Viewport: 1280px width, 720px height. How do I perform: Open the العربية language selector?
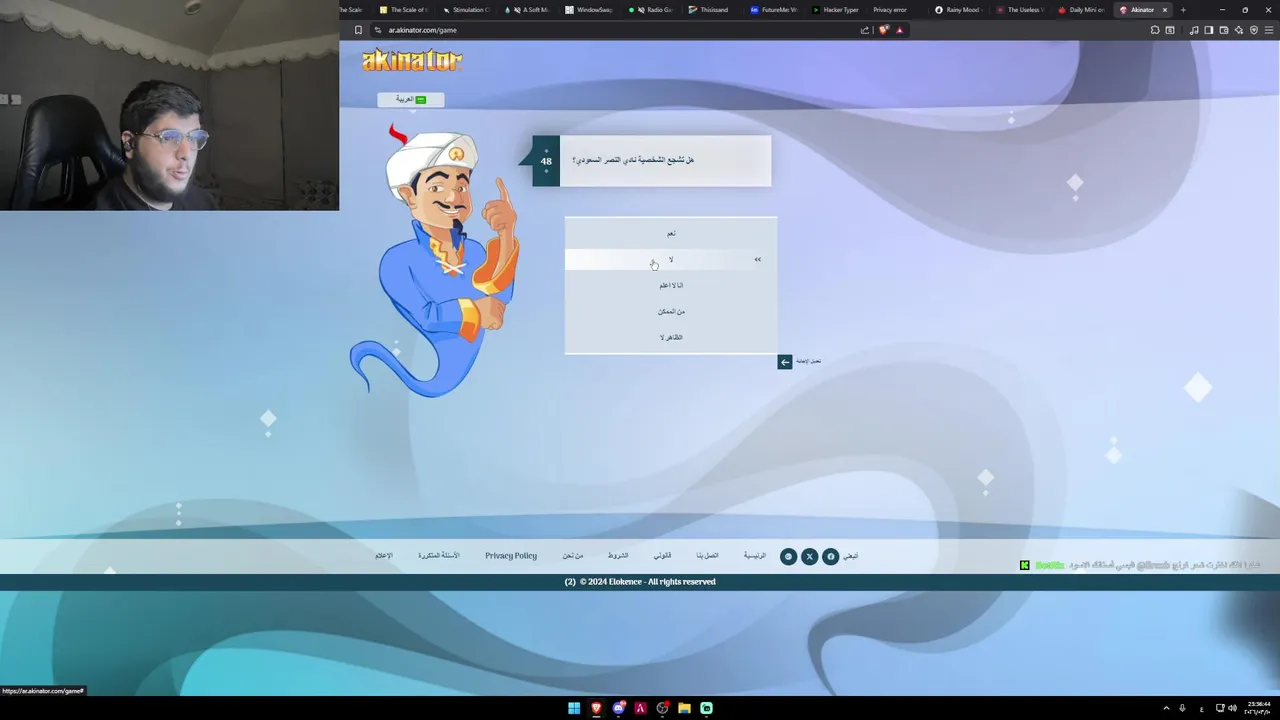[x=410, y=99]
